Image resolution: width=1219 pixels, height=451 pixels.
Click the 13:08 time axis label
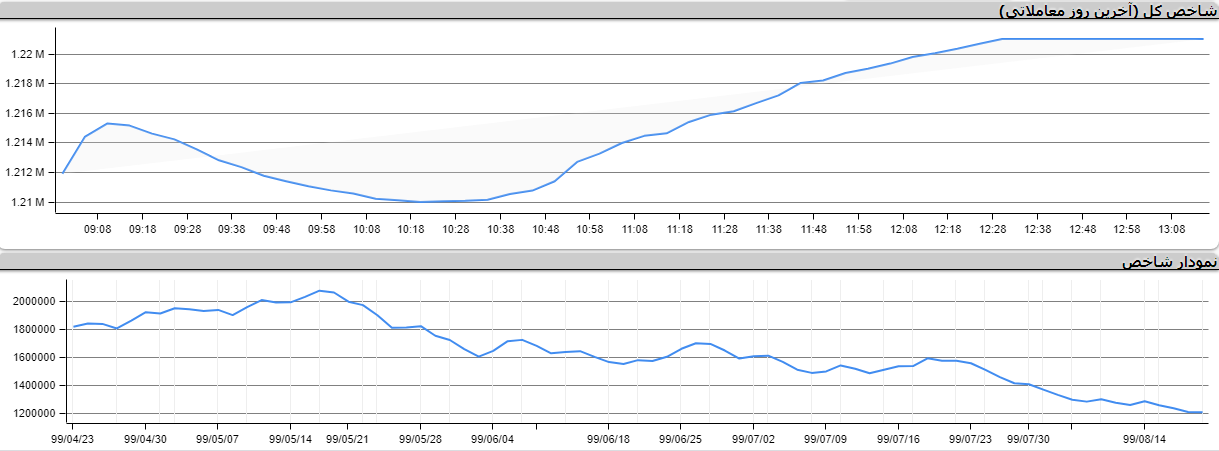click(x=1171, y=229)
